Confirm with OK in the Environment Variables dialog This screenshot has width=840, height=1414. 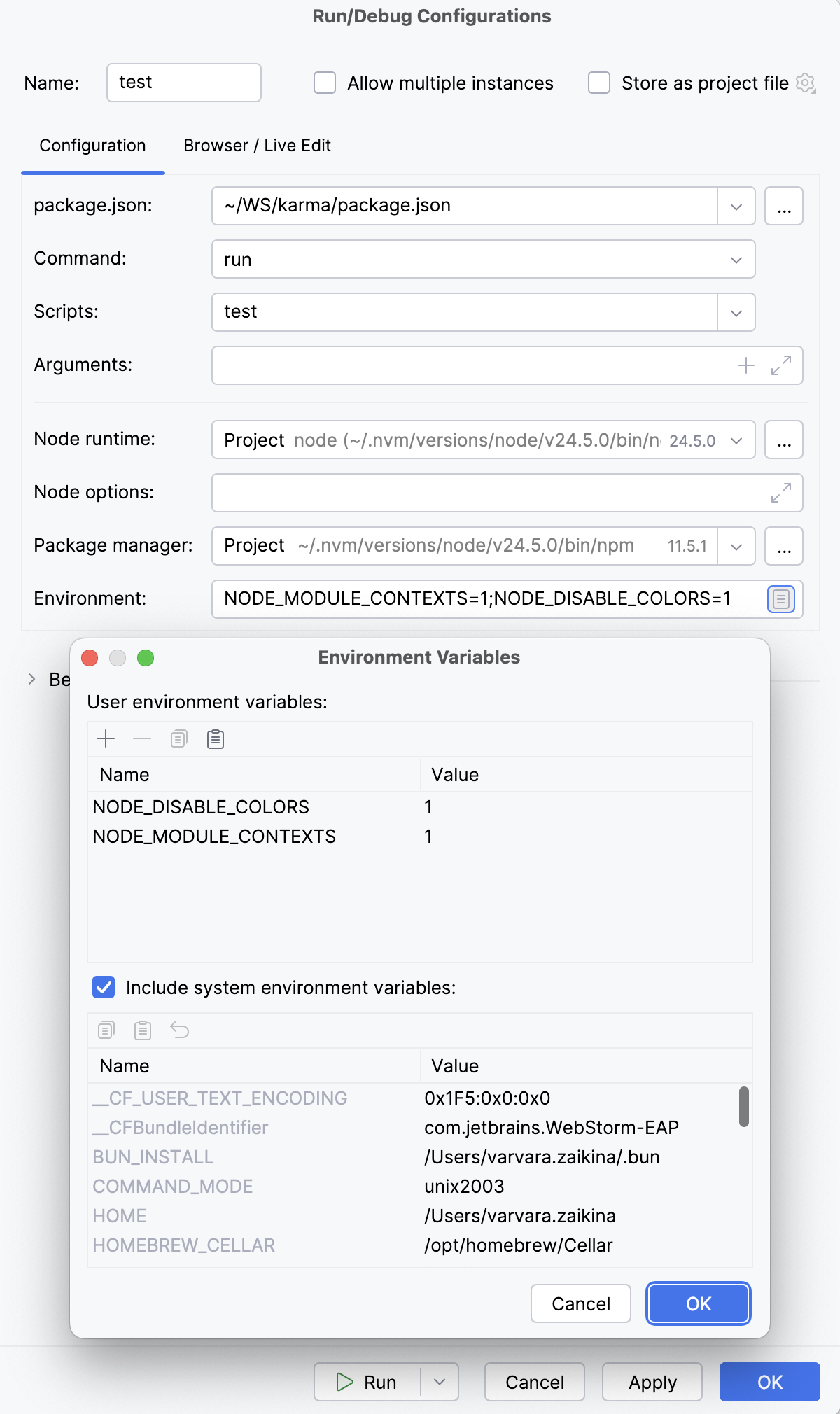coord(699,1303)
